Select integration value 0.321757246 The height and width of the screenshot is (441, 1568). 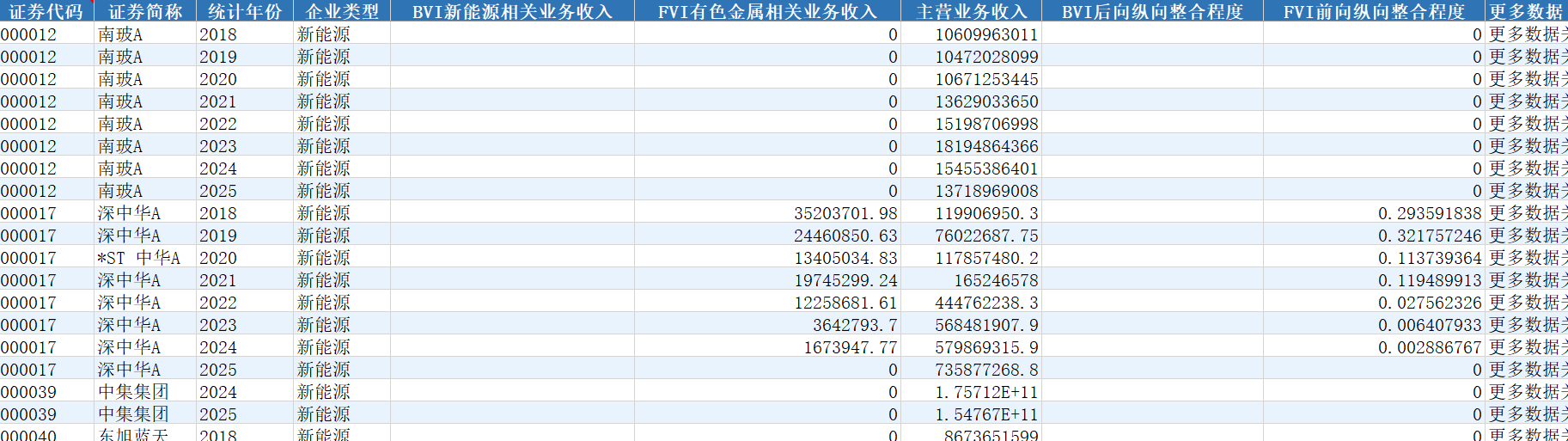click(1374, 236)
